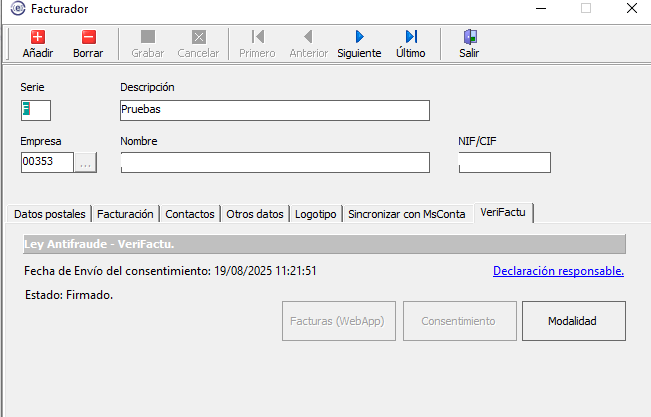Screen dimensions: 651x417
Task: Switch to the Datos postales tab
Action: coord(50,214)
